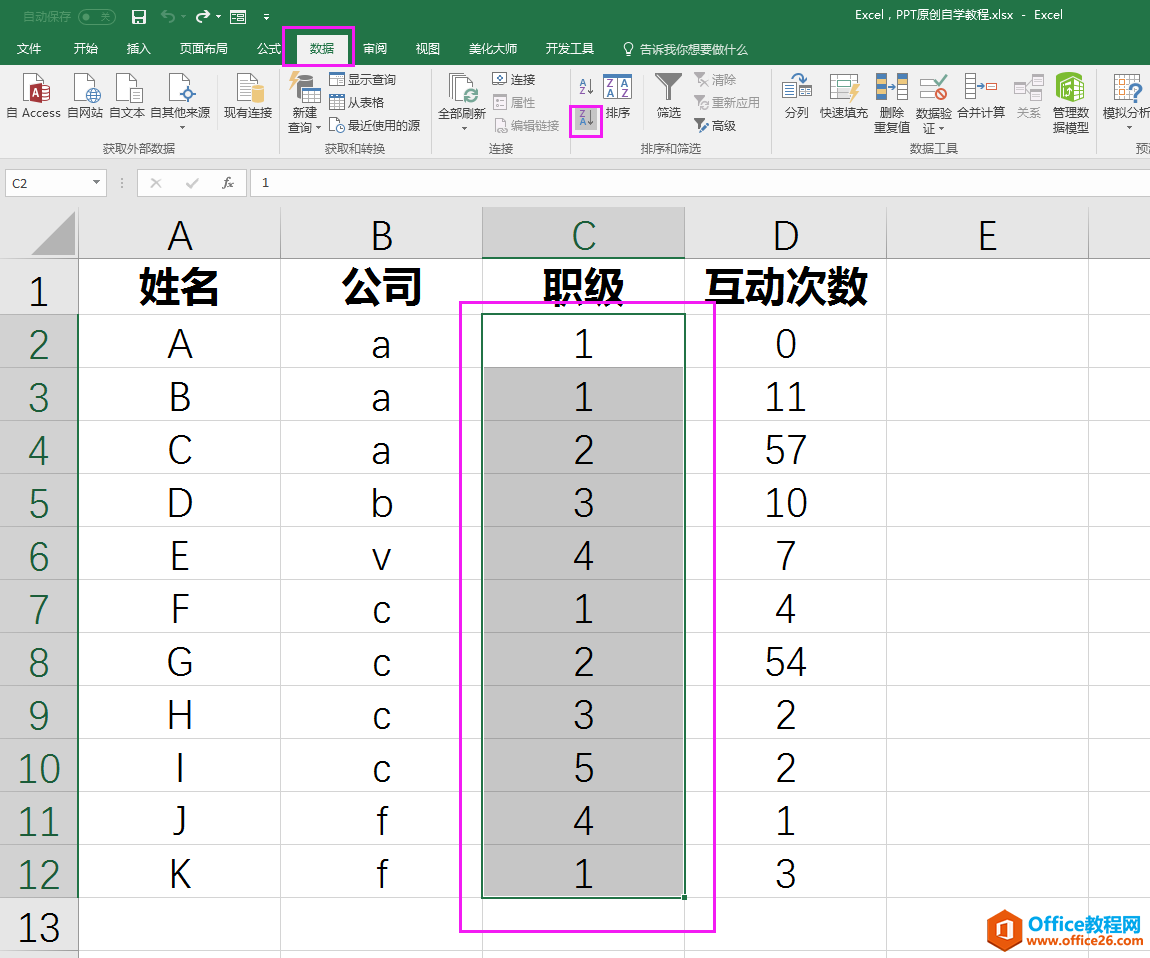Switch to the 开发工具 tab

(570, 49)
